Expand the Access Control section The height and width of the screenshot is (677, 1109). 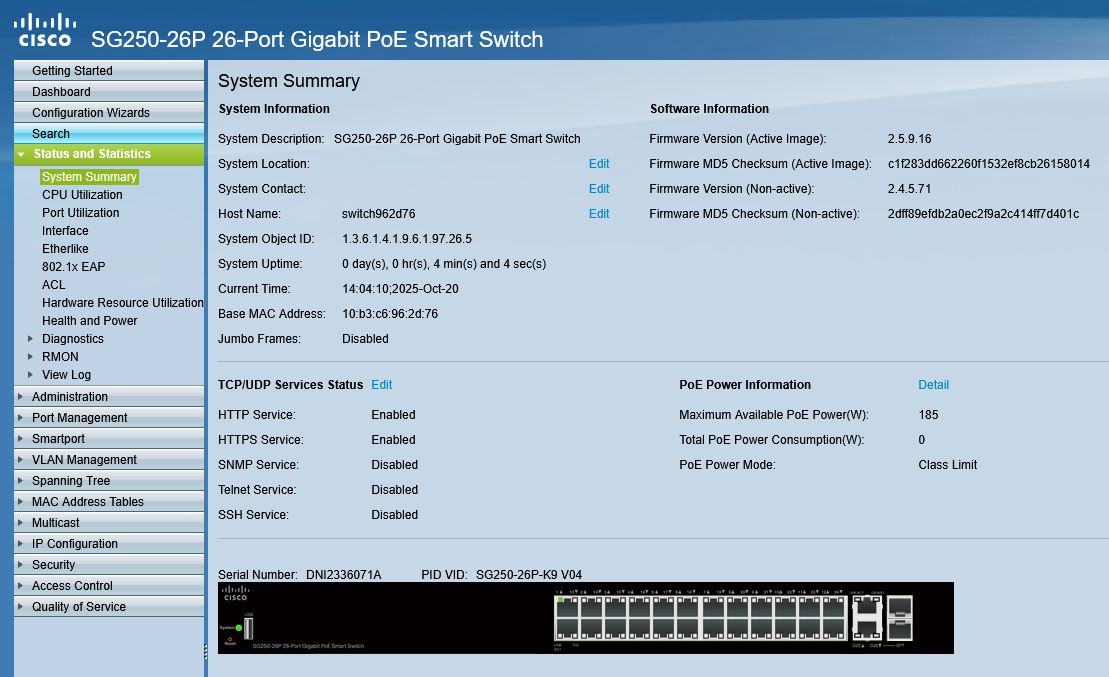coord(109,586)
